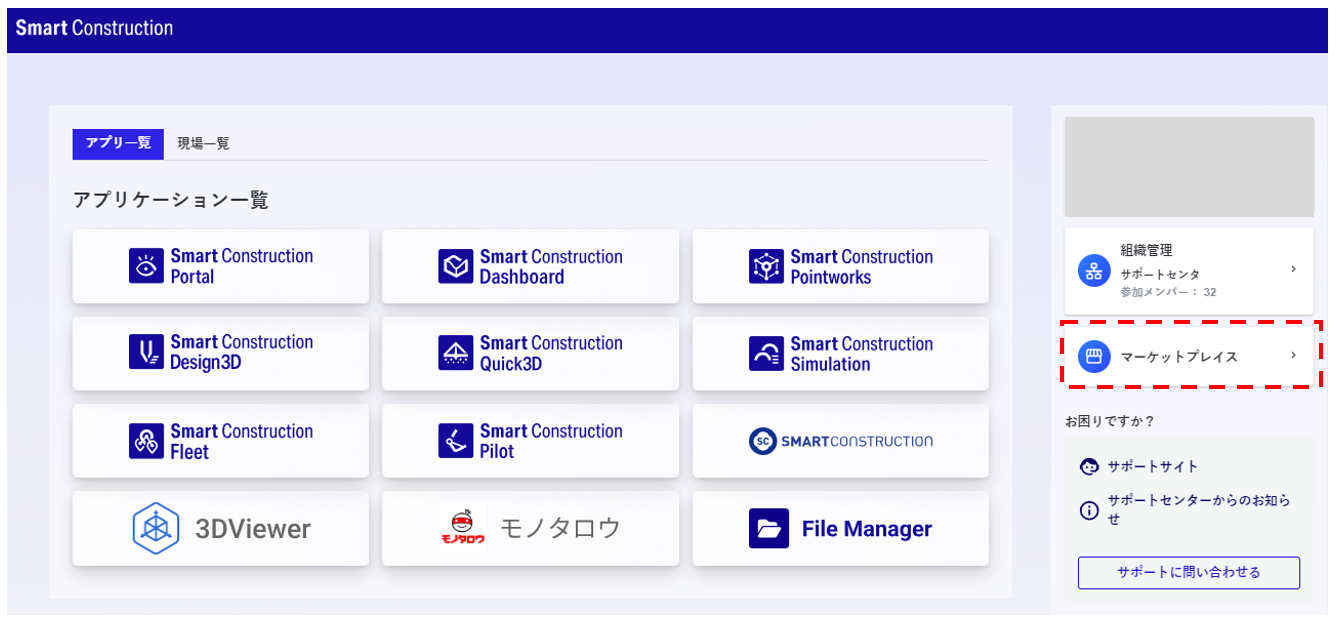The image size is (1343, 619).
Task: Open the Smart Construction Dashboard cube icon
Action: (x=455, y=266)
